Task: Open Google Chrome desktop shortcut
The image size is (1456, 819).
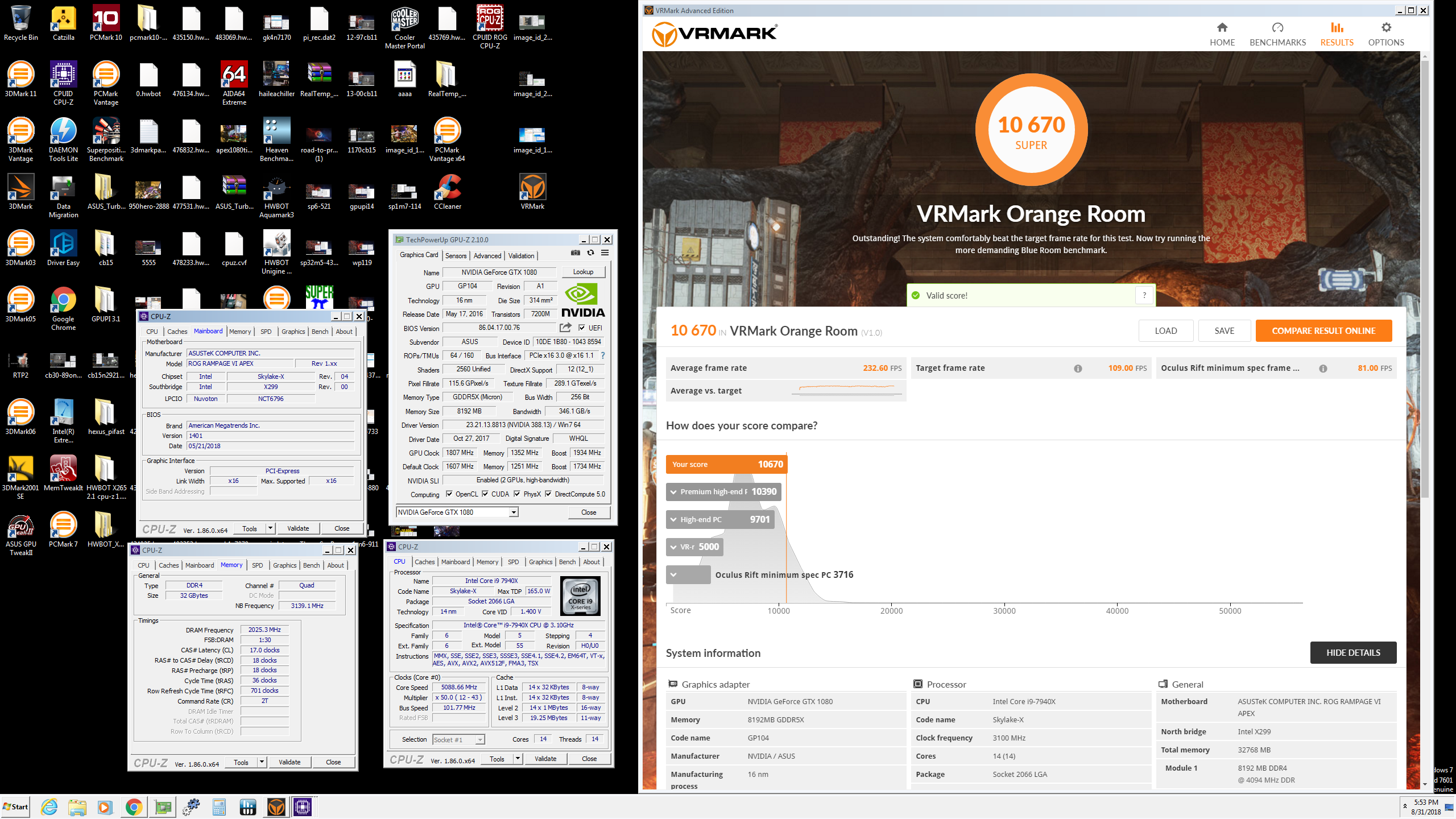Action: (x=64, y=308)
